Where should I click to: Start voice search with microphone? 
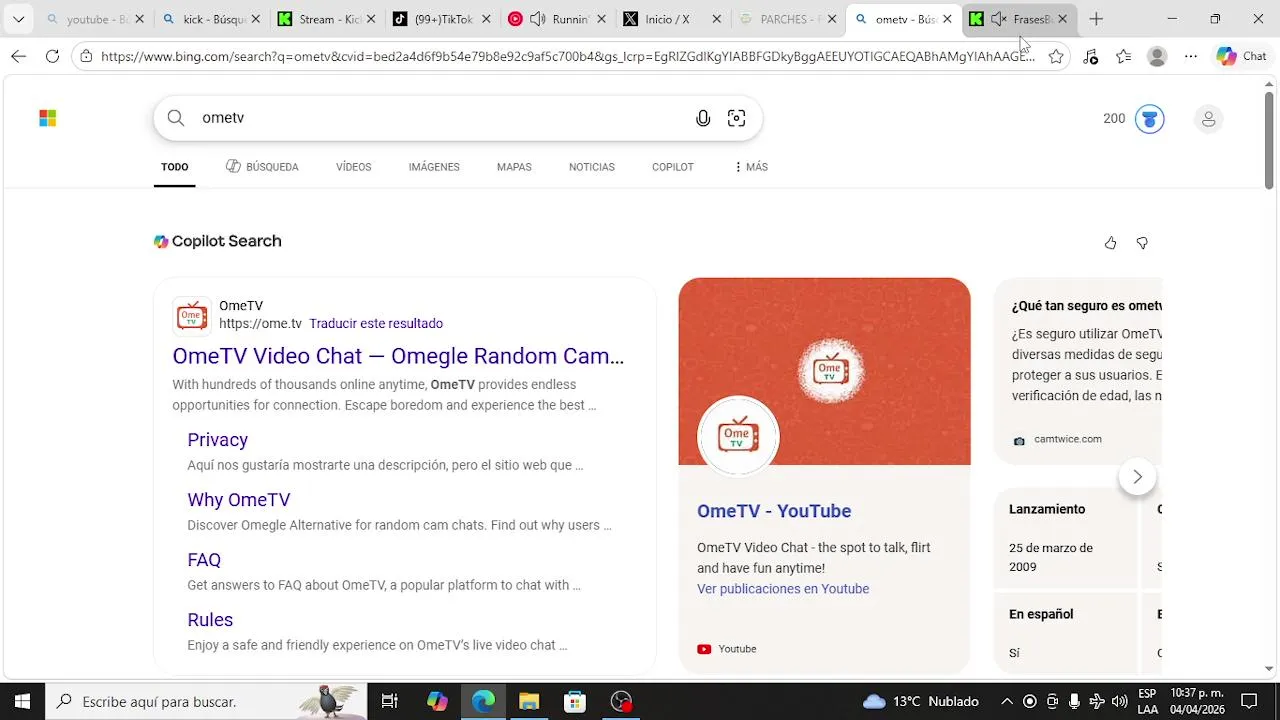click(x=703, y=118)
